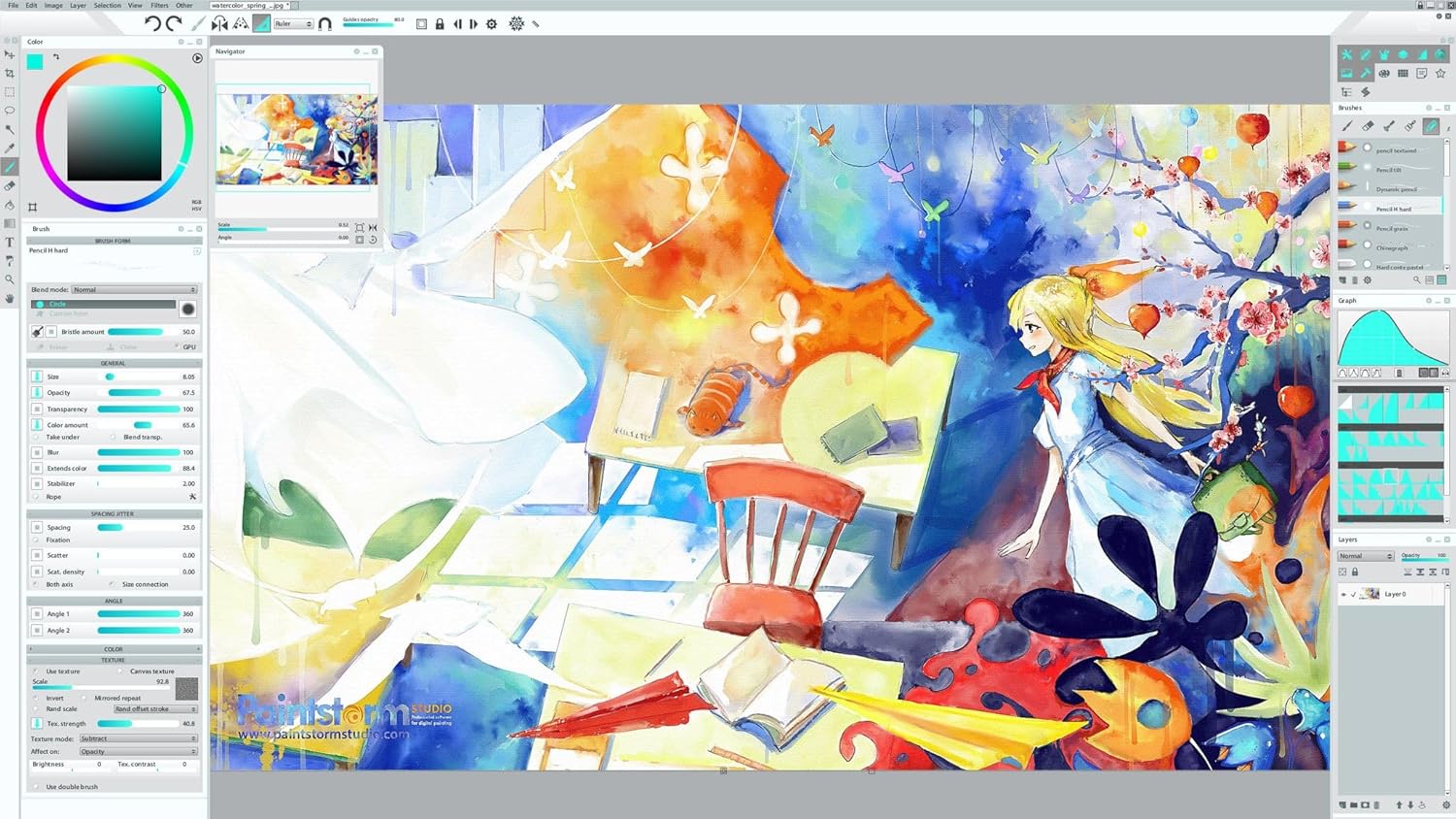Select the Lasso selection tool
This screenshot has width=1456, height=819.
coord(10,111)
